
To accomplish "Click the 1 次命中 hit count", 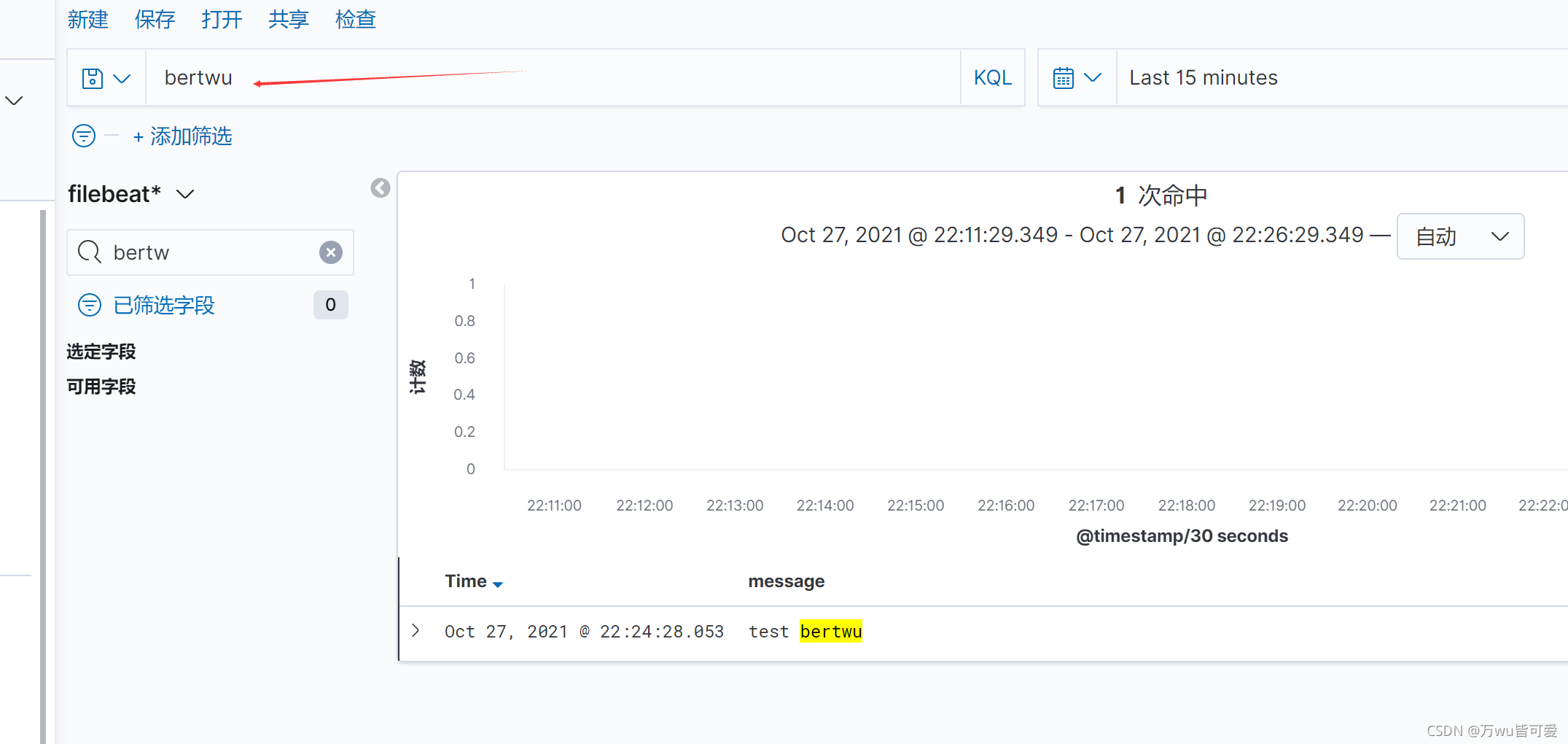I will [1161, 195].
